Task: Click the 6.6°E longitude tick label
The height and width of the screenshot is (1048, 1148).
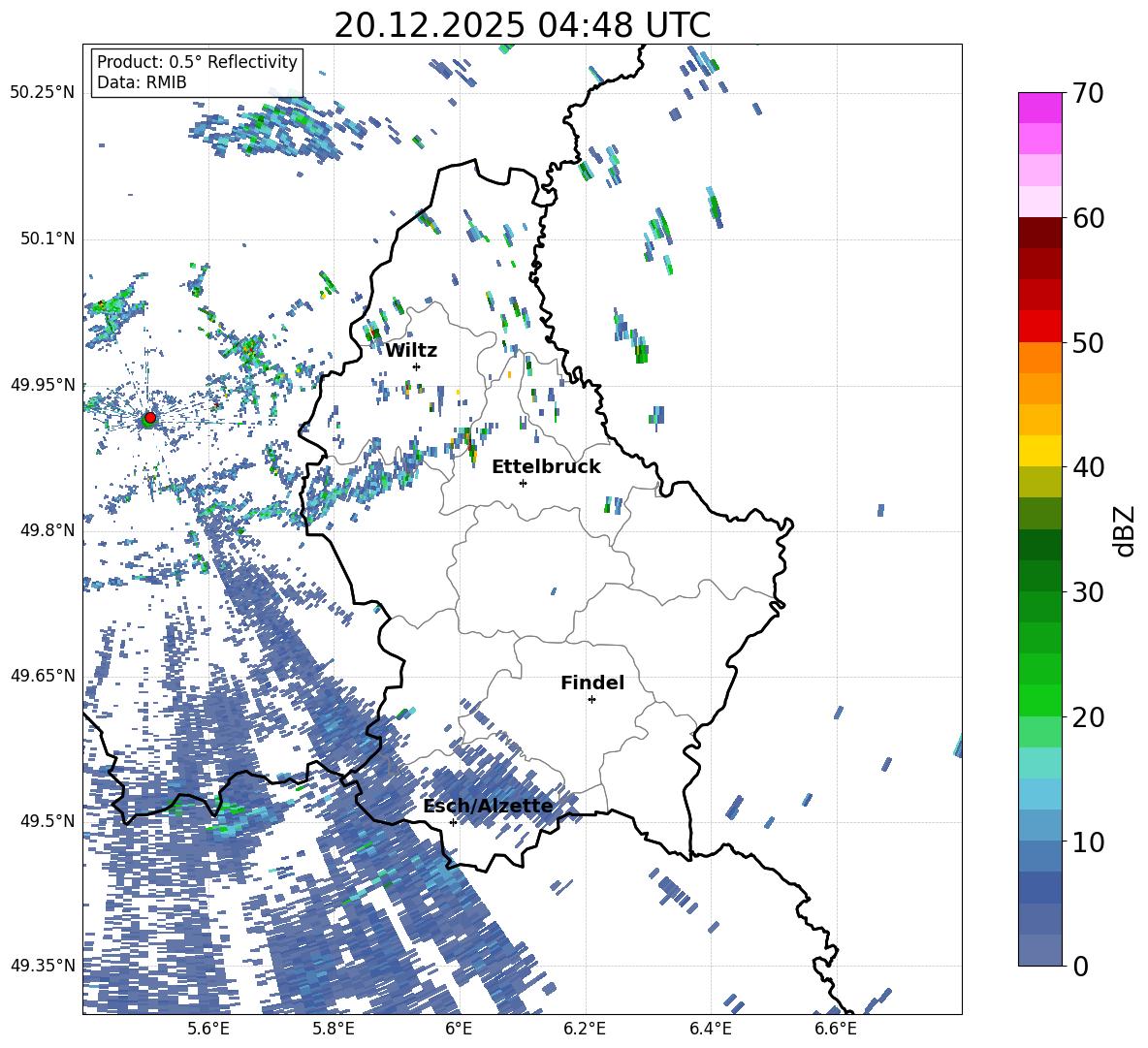Action: [836, 1029]
